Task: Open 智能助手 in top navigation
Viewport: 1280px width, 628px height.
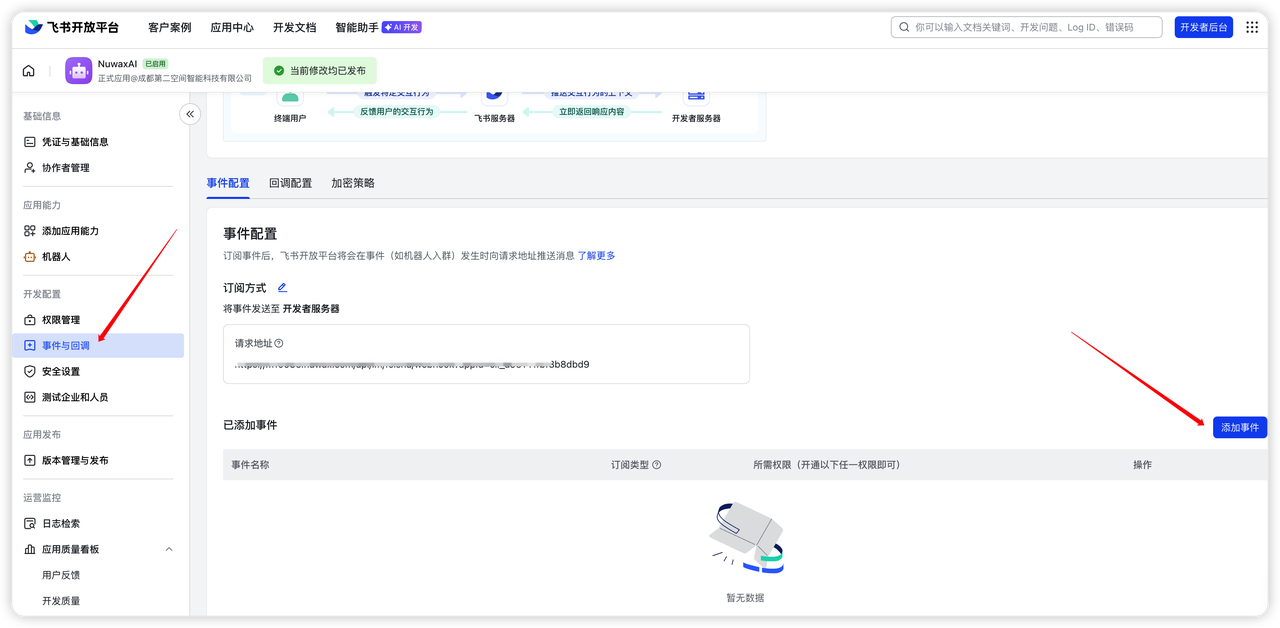Action: [357, 27]
